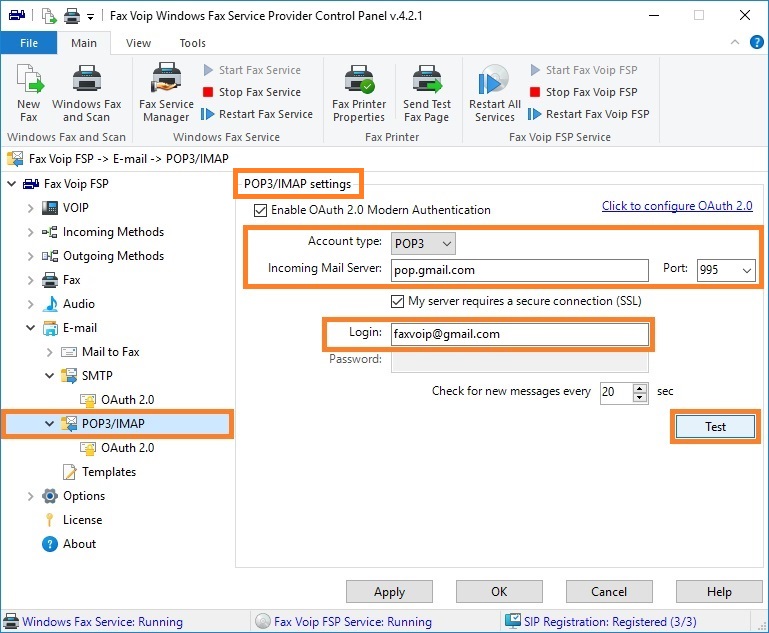Restart All Services
The image size is (769, 633).
(x=494, y=93)
